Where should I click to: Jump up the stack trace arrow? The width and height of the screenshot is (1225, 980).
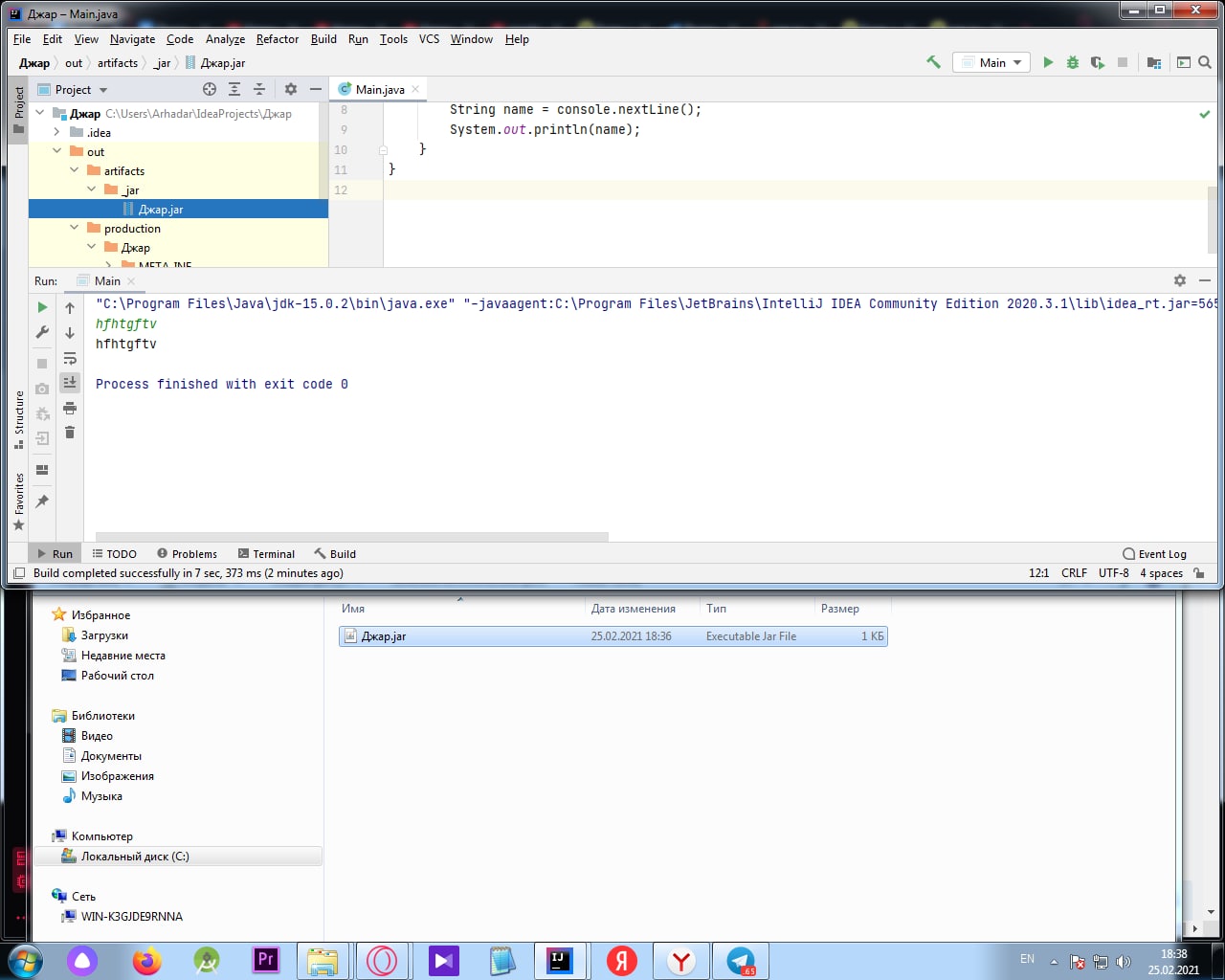pyautogui.click(x=70, y=307)
